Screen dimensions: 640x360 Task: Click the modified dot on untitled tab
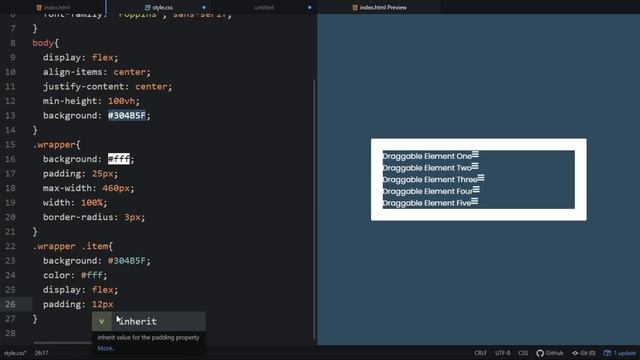tap(309, 7)
